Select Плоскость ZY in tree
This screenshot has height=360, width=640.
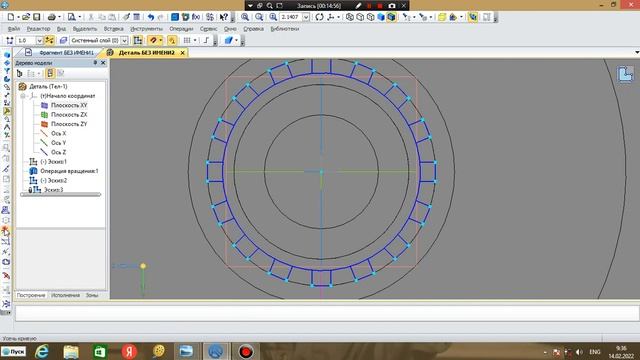pos(69,124)
